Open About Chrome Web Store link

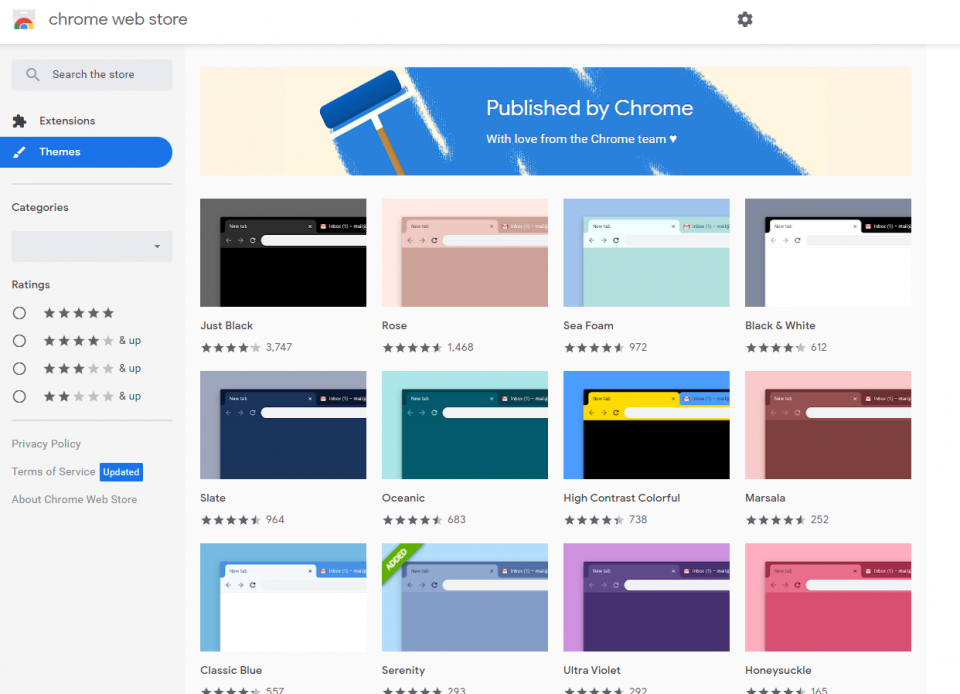click(x=74, y=500)
